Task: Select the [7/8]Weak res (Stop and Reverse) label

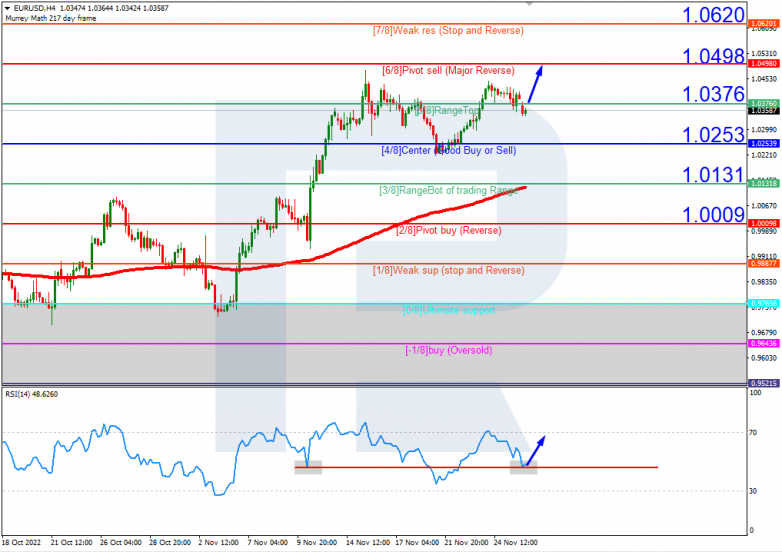Action: click(448, 30)
